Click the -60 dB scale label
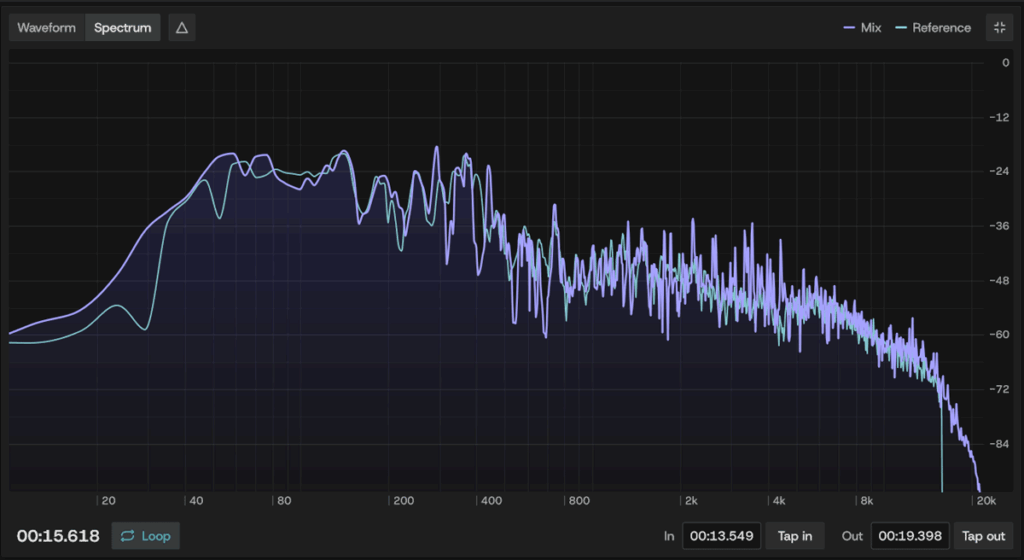 pyautogui.click(x=999, y=334)
